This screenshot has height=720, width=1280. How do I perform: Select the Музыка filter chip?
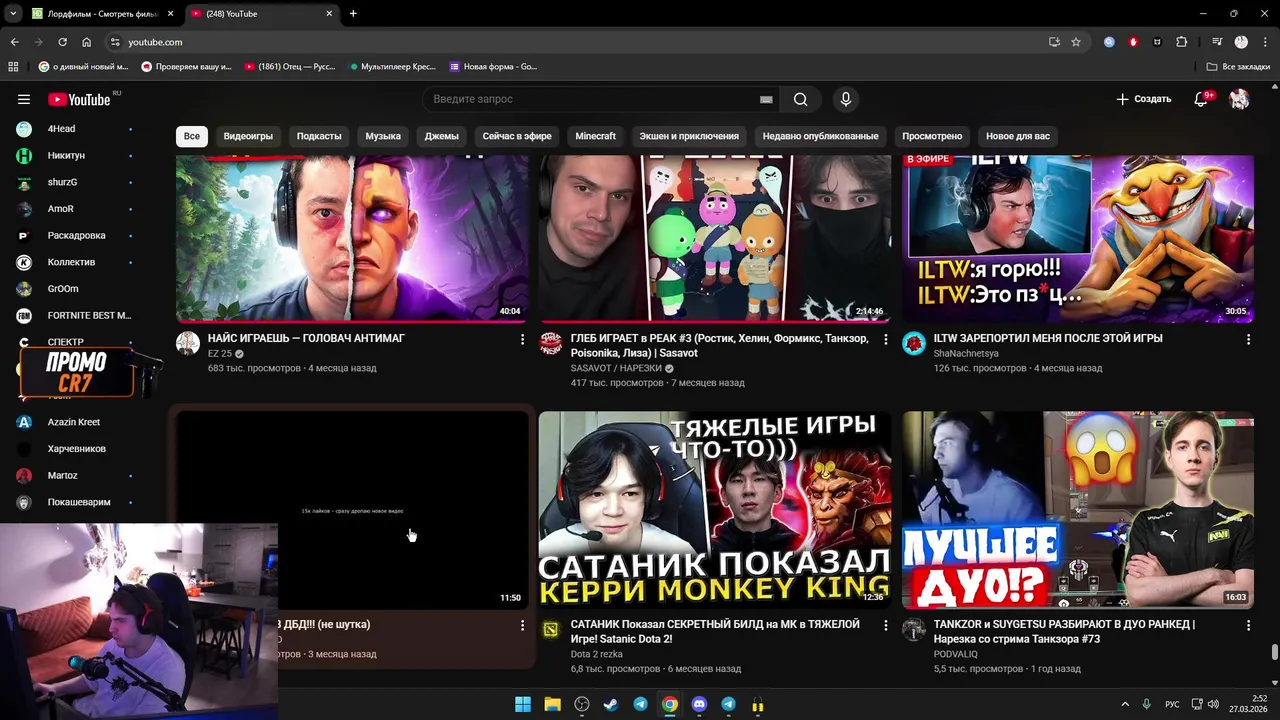click(383, 136)
